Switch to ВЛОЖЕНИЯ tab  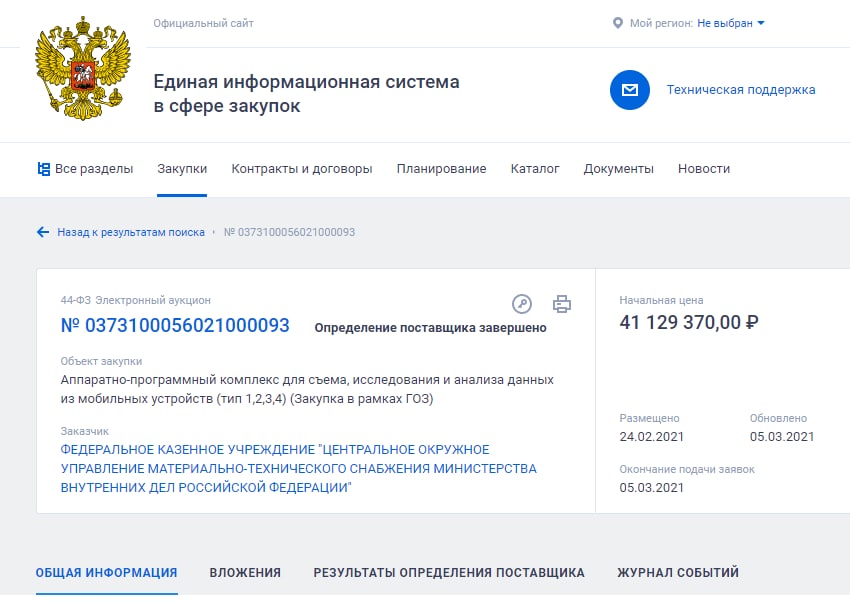pos(245,572)
